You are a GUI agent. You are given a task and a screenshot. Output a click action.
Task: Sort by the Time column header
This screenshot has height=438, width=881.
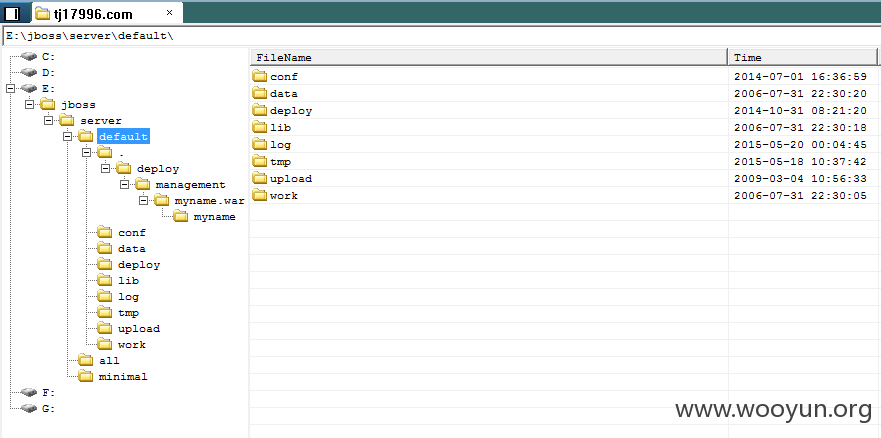tap(802, 57)
